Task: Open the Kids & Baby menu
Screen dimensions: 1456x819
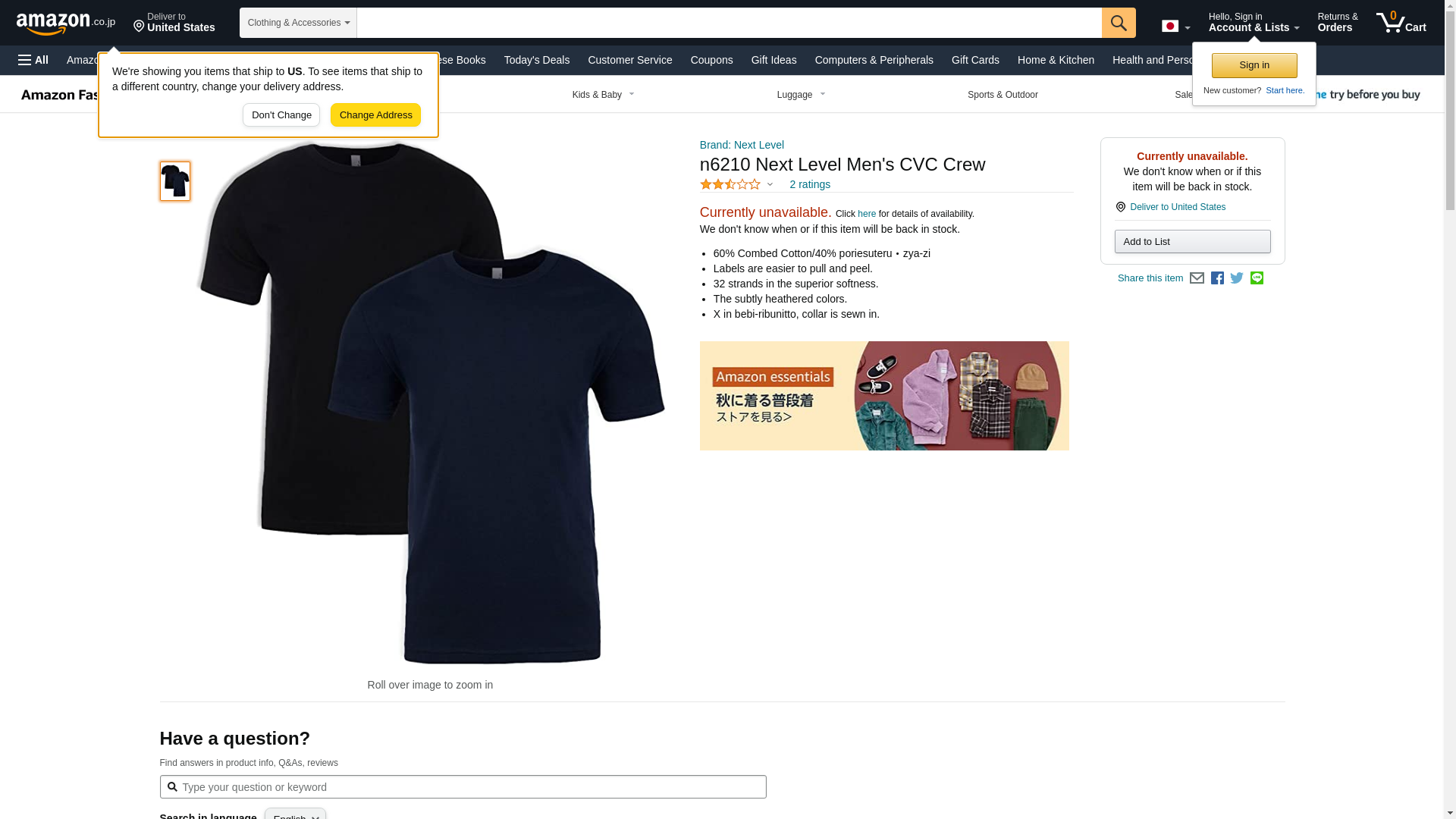Action: [604, 95]
